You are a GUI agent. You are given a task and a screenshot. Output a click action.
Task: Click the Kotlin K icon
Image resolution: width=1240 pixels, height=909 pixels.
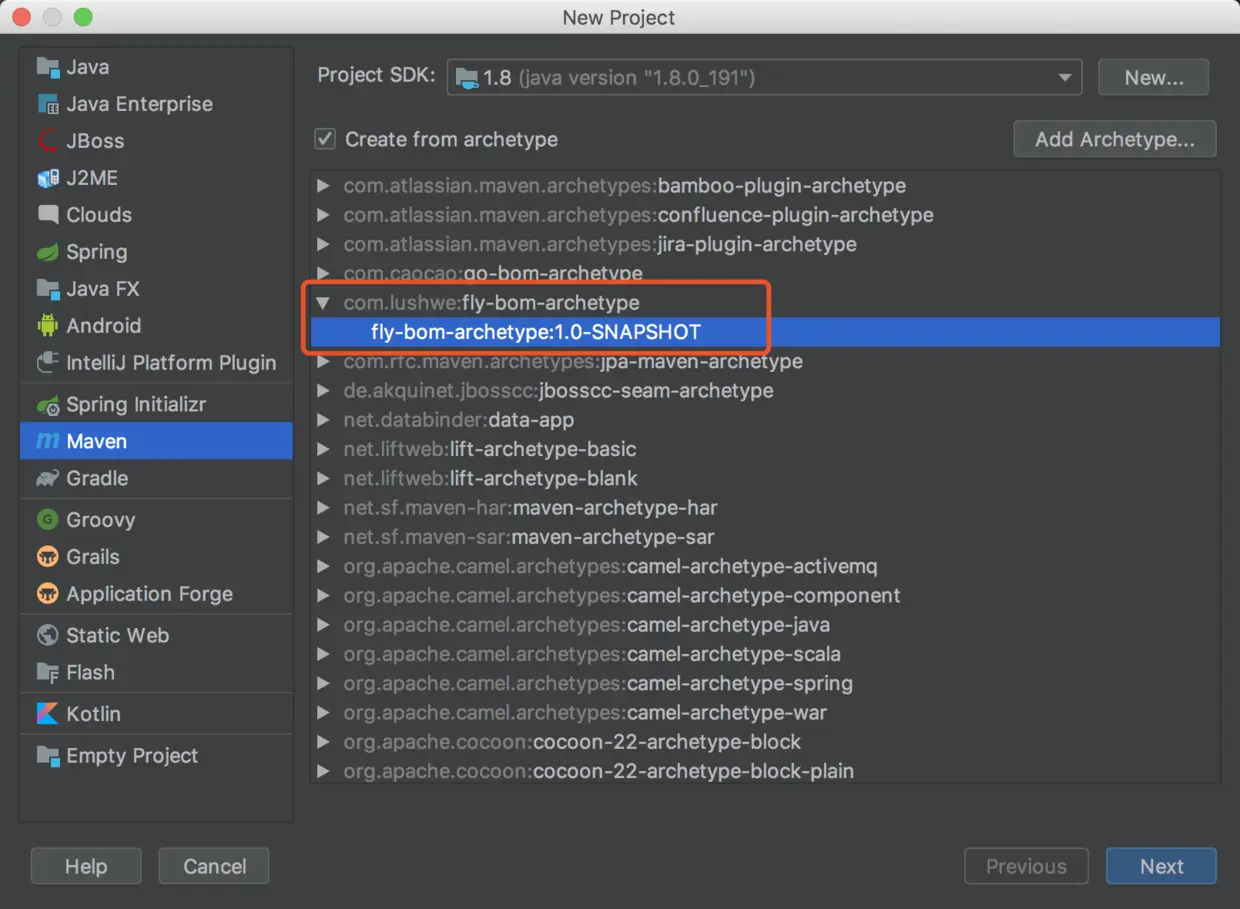tap(48, 714)
